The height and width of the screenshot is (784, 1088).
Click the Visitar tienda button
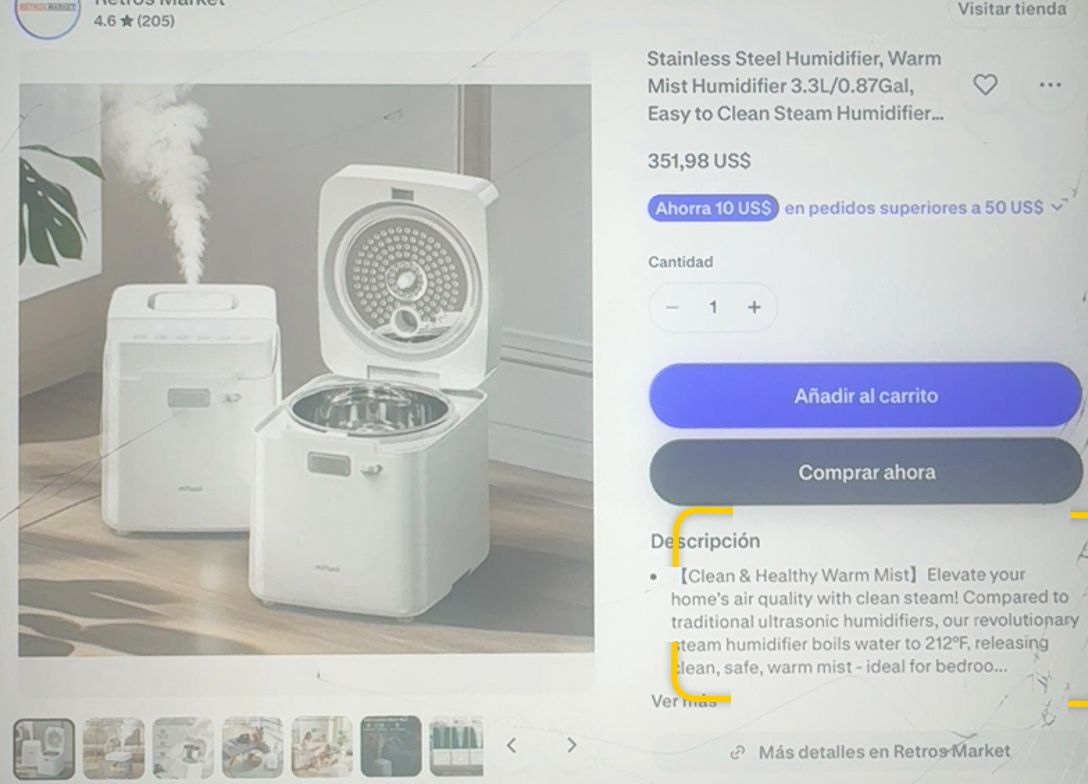pyautogui.click(x=1012, y=9)
